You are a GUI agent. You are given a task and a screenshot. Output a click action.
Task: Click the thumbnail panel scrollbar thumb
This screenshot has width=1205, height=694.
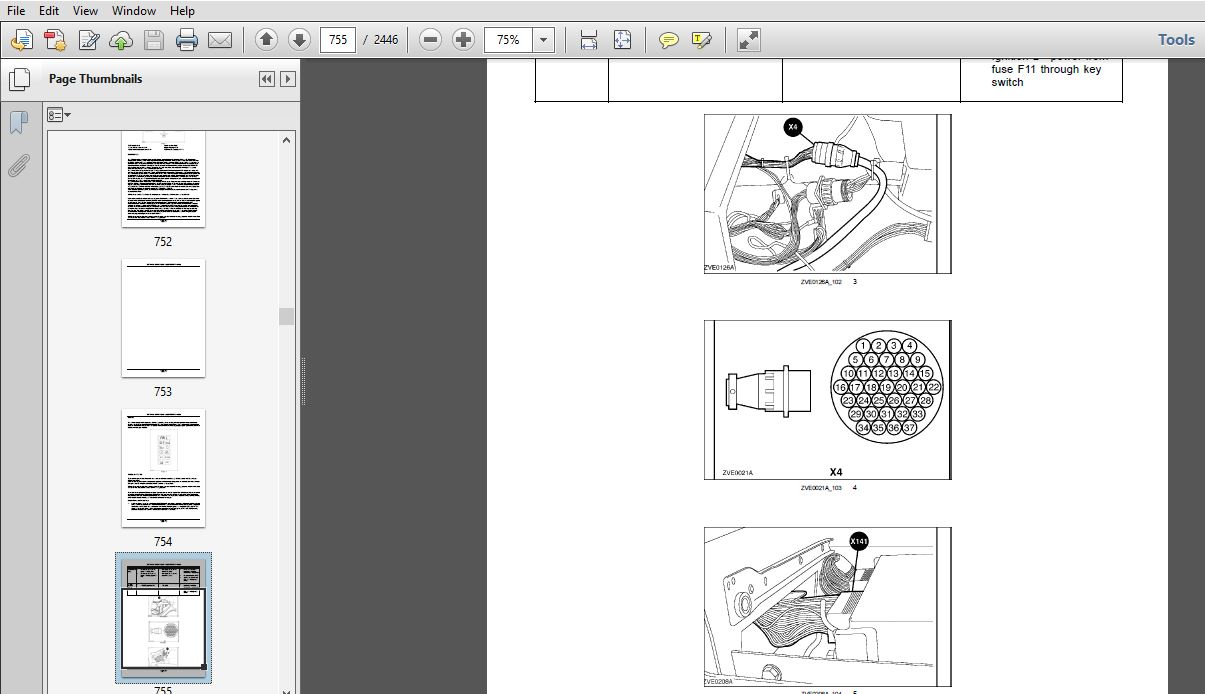(287, 316)
